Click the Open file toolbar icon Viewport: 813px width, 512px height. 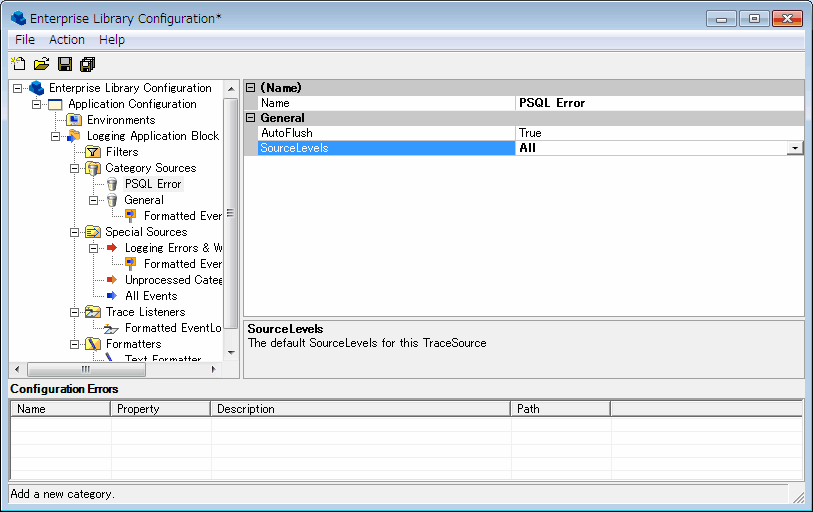click(41, 65)
